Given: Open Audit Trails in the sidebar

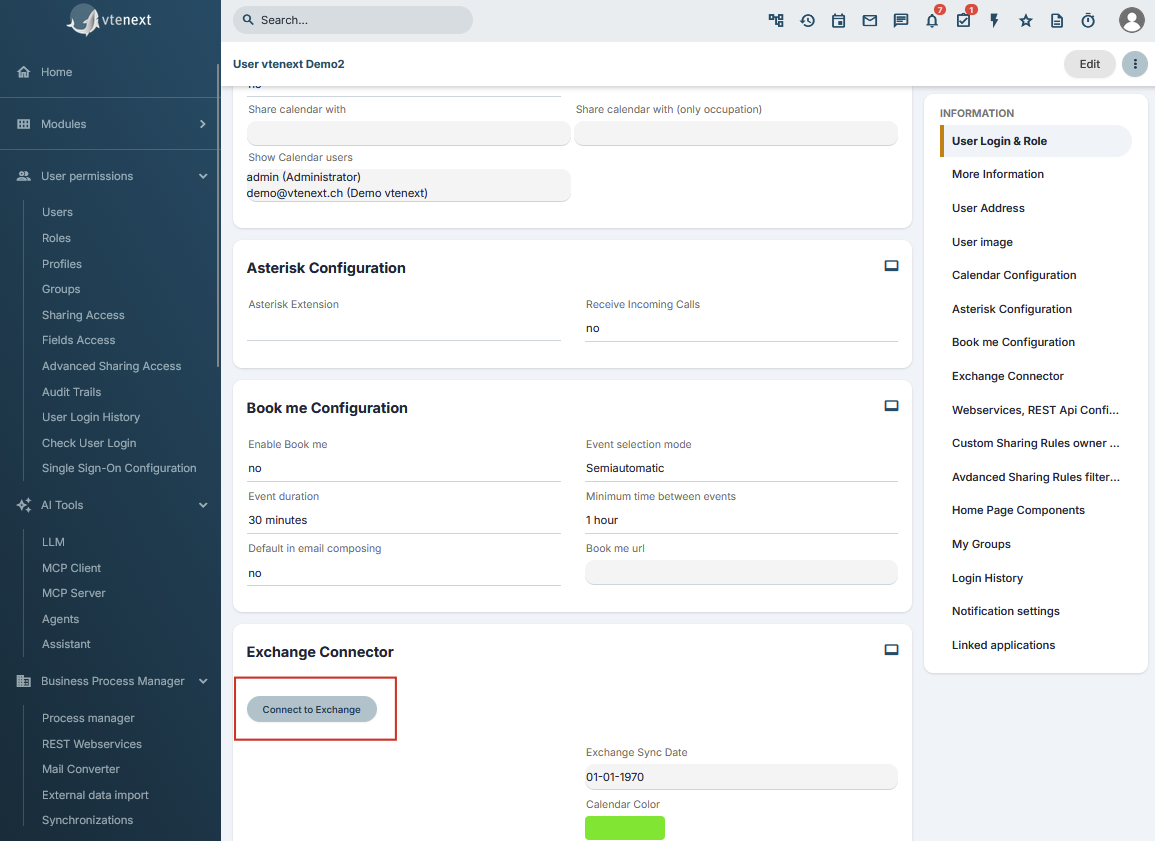Looking at the screenshot, I should (71, 392).
